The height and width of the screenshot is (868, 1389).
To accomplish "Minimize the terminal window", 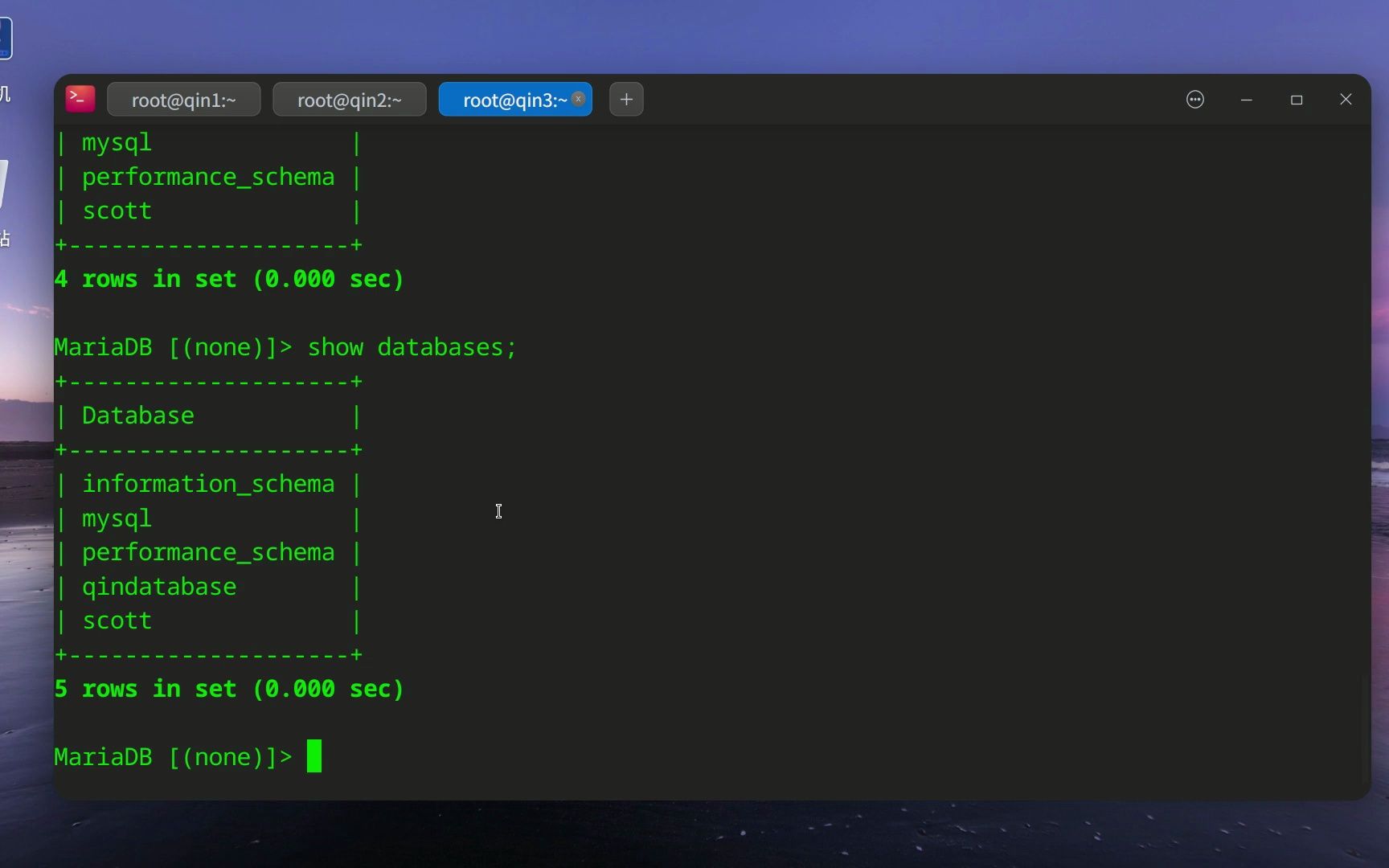I will click(x=1247, y=100).
